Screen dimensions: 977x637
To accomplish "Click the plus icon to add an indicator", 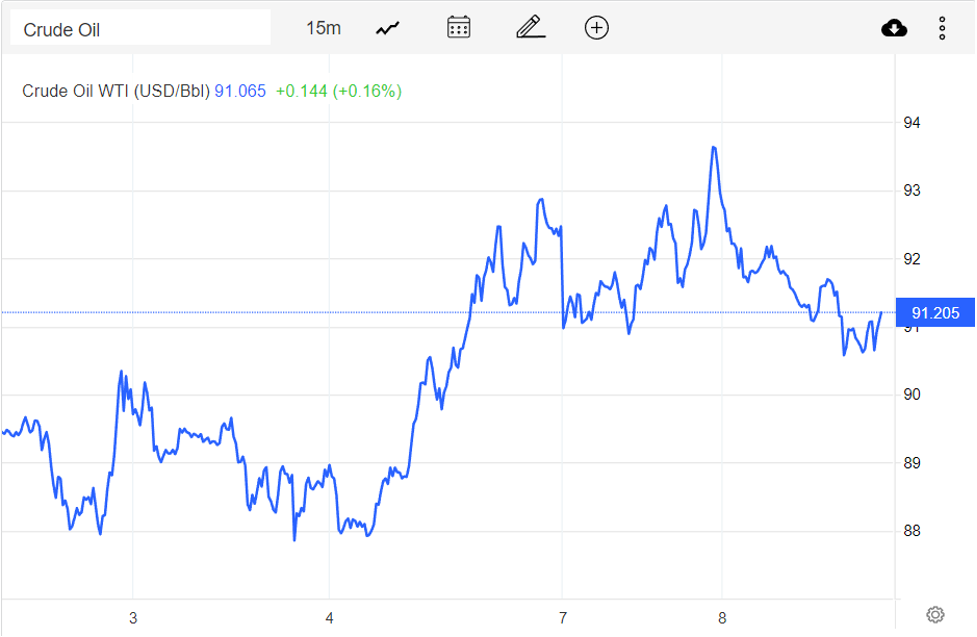I will [596, 27].
